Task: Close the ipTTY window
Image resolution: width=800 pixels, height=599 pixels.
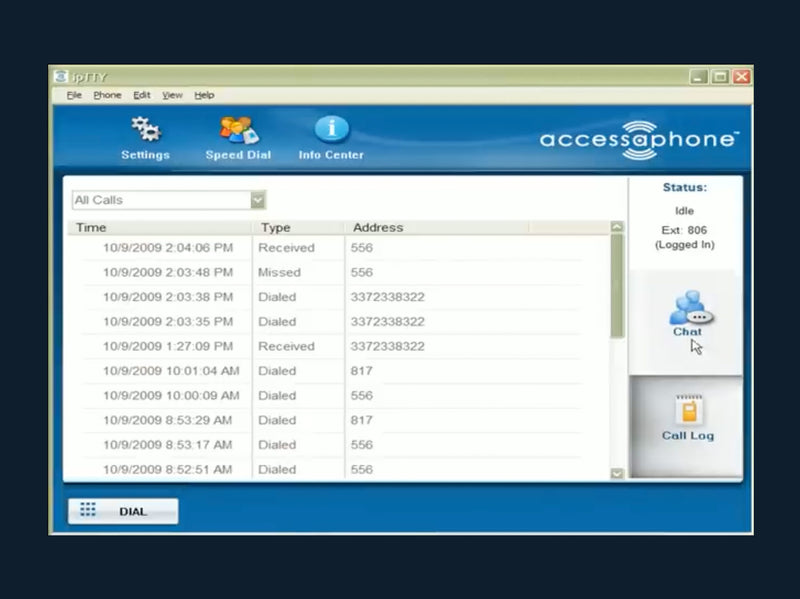Action: [x=742, y=77]
